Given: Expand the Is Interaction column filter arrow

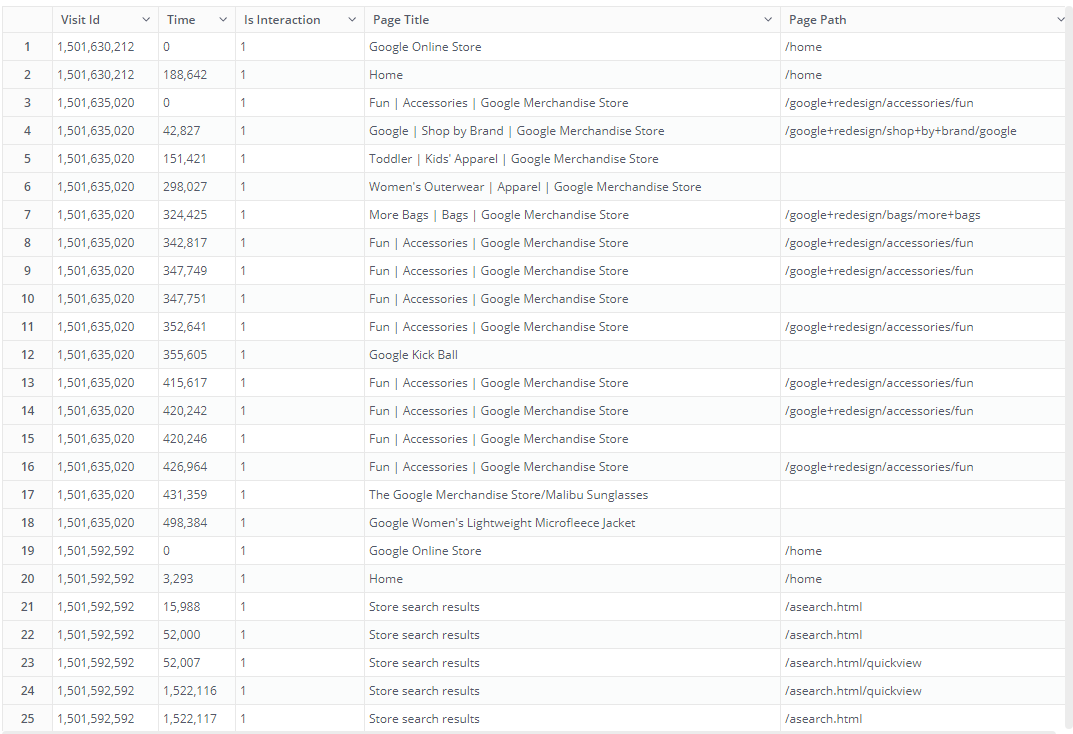Looking at the screenshot, I should click(352, 20).
